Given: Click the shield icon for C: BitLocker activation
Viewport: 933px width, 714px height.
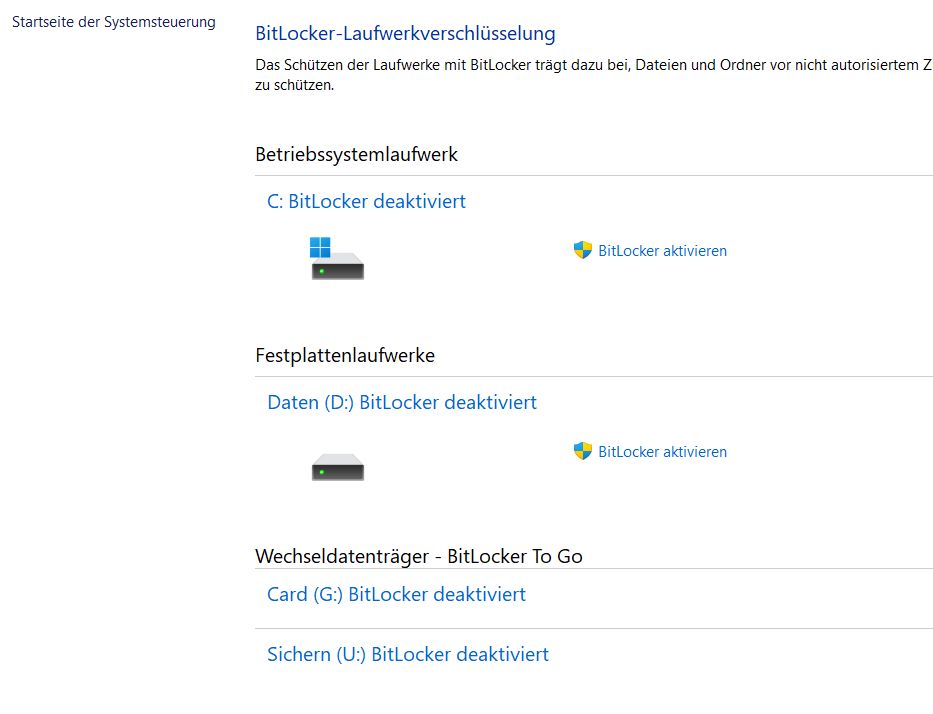Looking at the screenshot, I should tap(583, 250).
